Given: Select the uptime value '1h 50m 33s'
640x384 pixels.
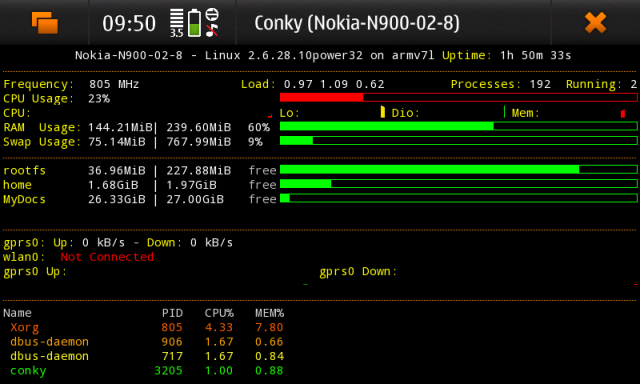Looking at the screenshot, I should pyautogui.click(x=536, y=55).
